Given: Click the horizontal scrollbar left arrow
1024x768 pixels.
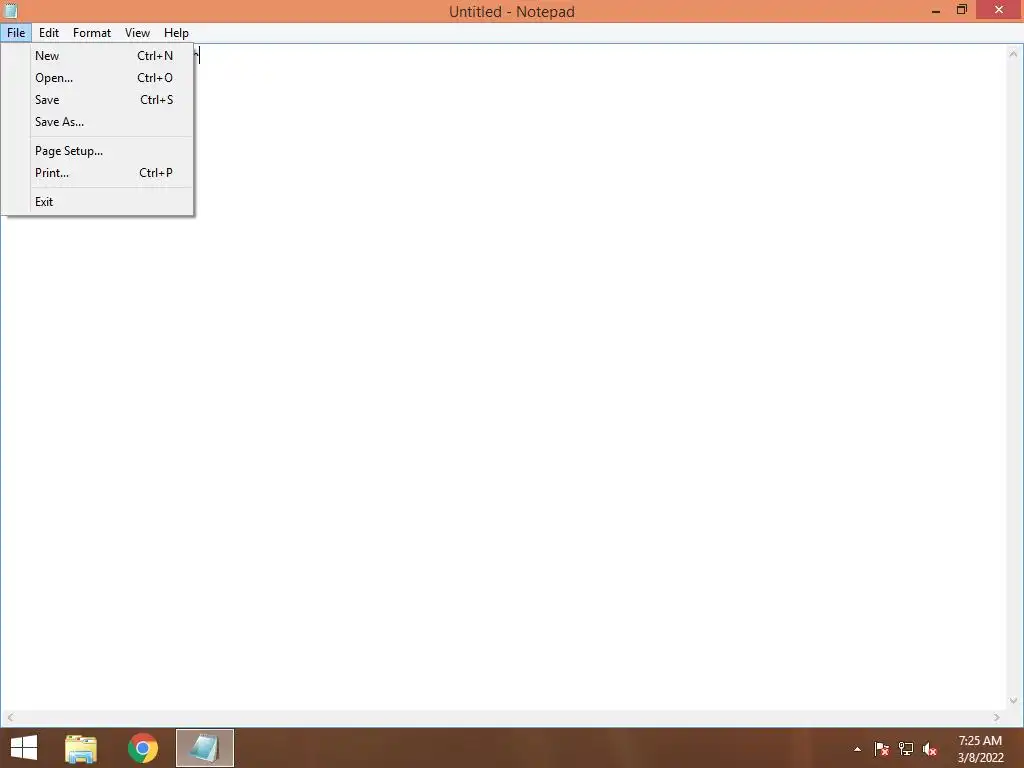Looking at the screenshot, I should point(10,717).
